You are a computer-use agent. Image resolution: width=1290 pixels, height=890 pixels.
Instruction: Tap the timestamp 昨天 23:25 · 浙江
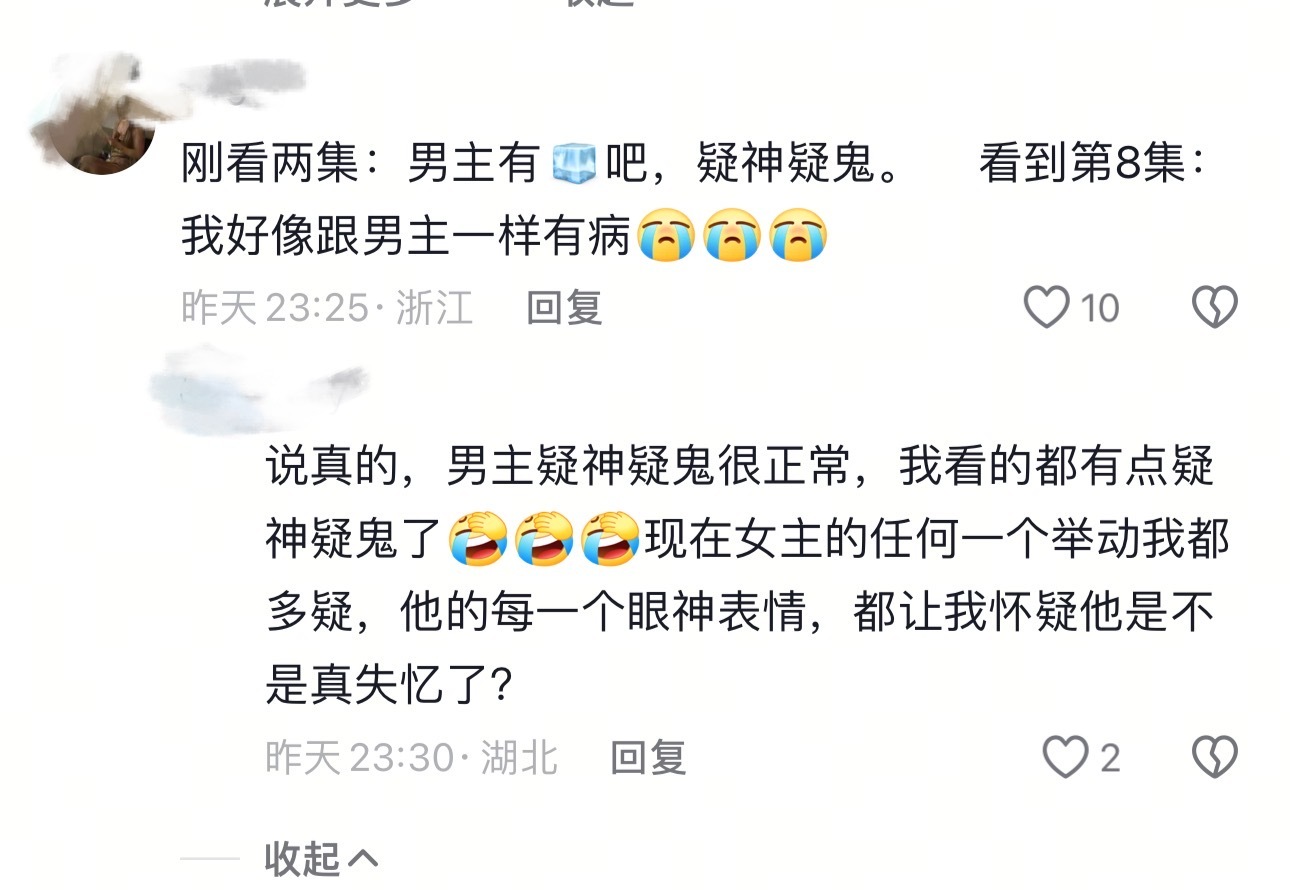point(327,308)
